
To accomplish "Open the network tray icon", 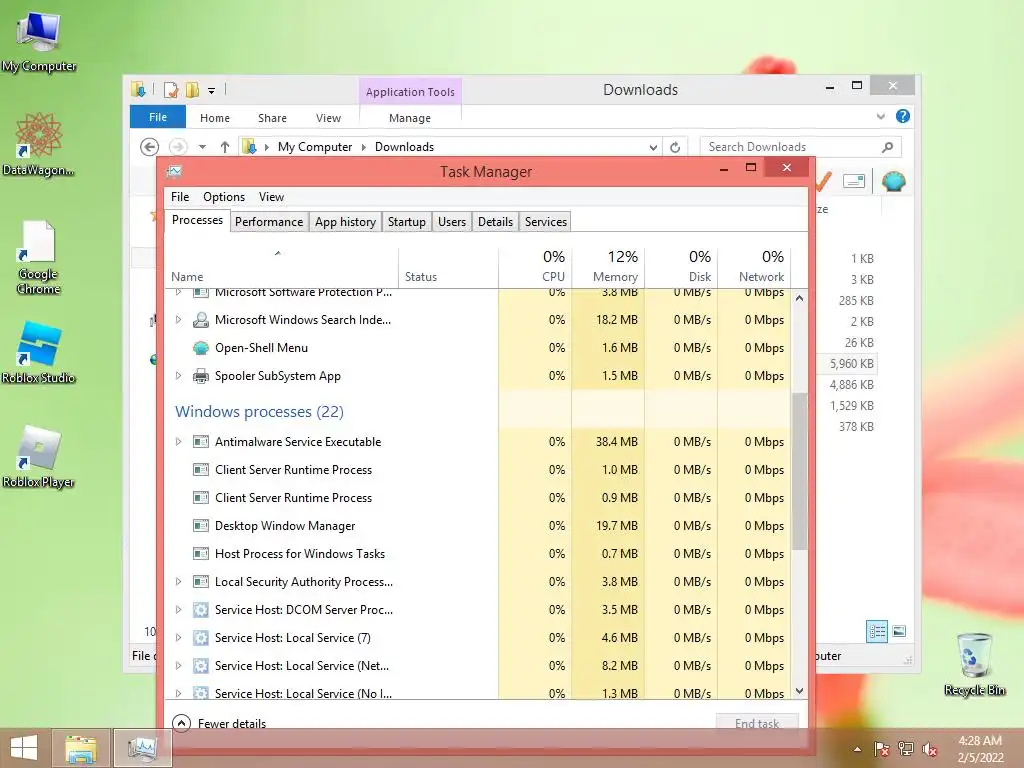I will tap(906, 749).
